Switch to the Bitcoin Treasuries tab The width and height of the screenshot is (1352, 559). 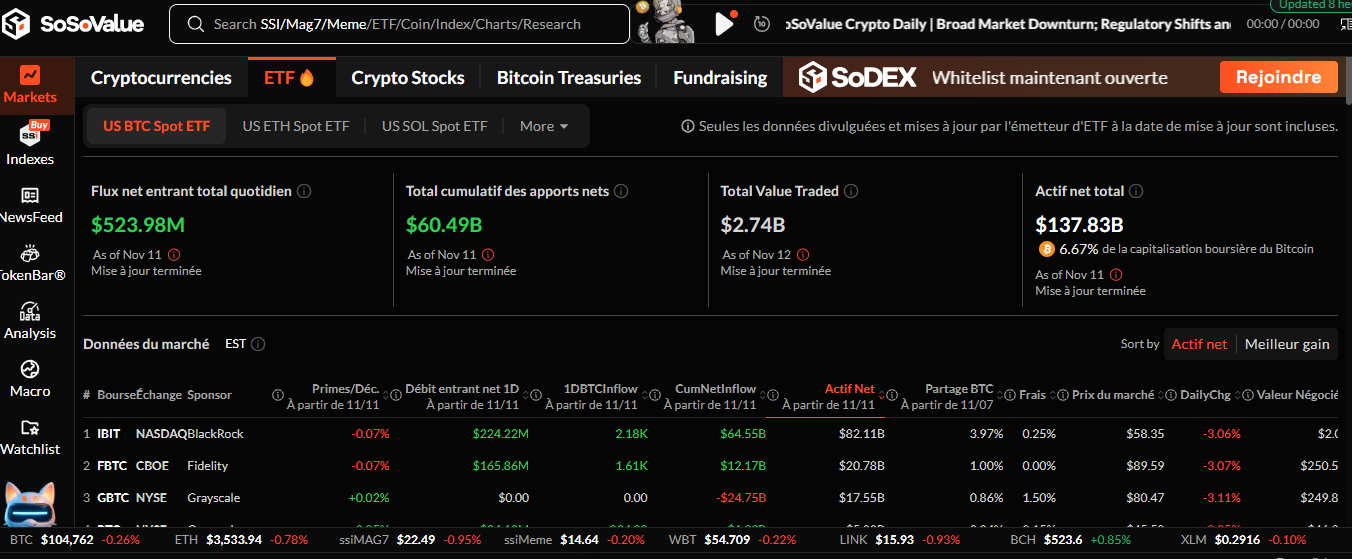(x=569, y=78)
